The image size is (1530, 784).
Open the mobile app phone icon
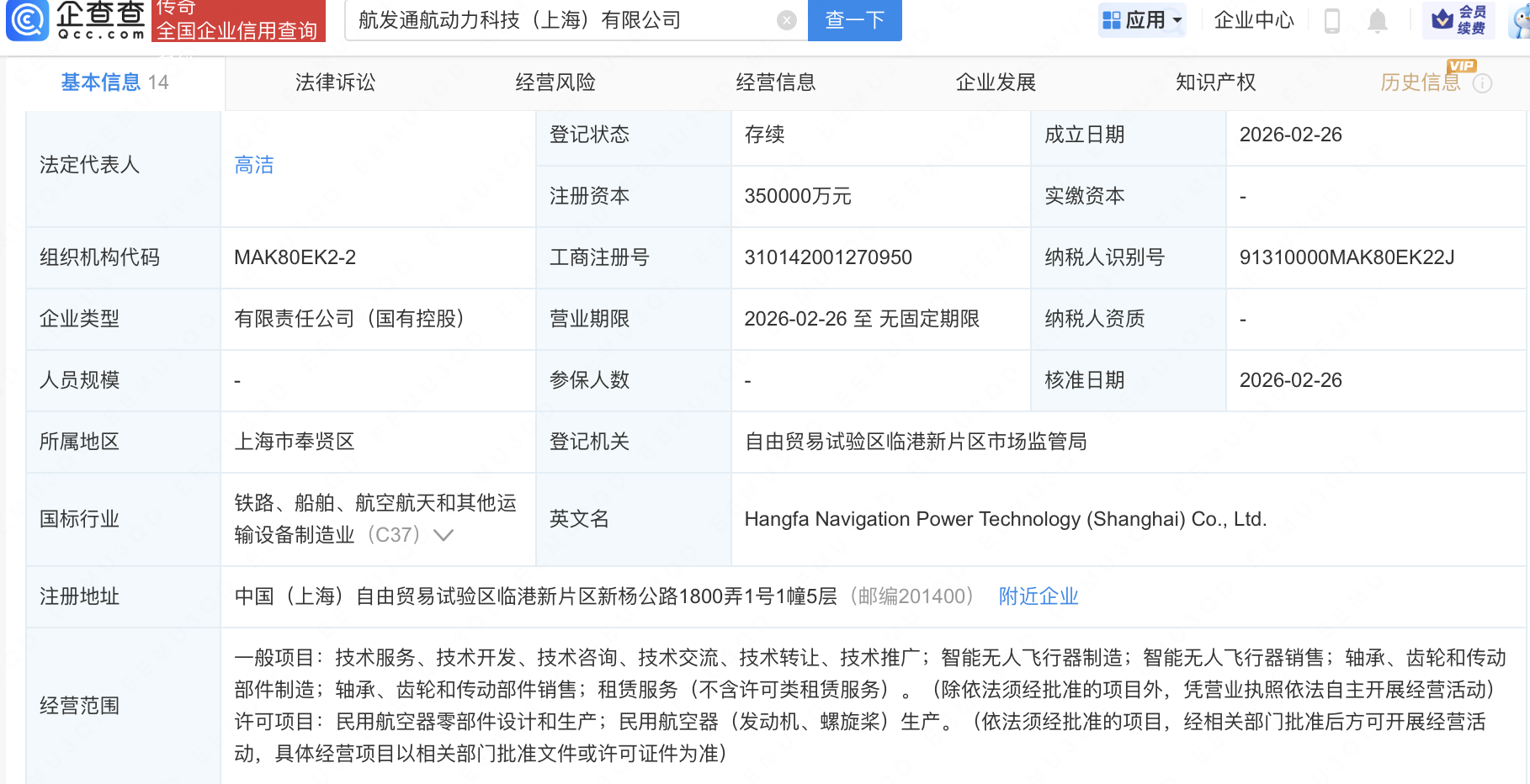pos(1331,20)
